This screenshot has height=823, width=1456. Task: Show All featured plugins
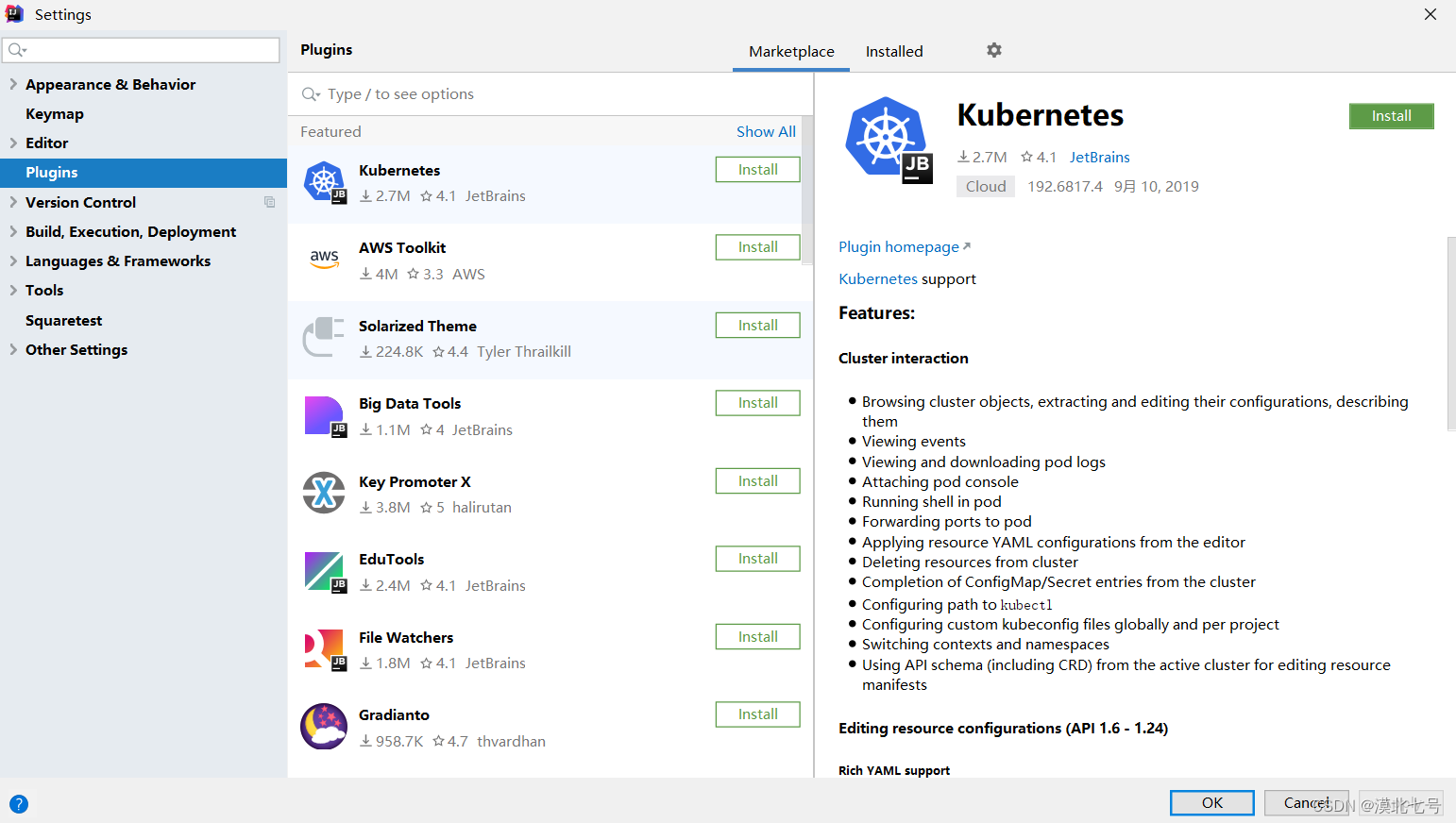(x=766, y=132)
